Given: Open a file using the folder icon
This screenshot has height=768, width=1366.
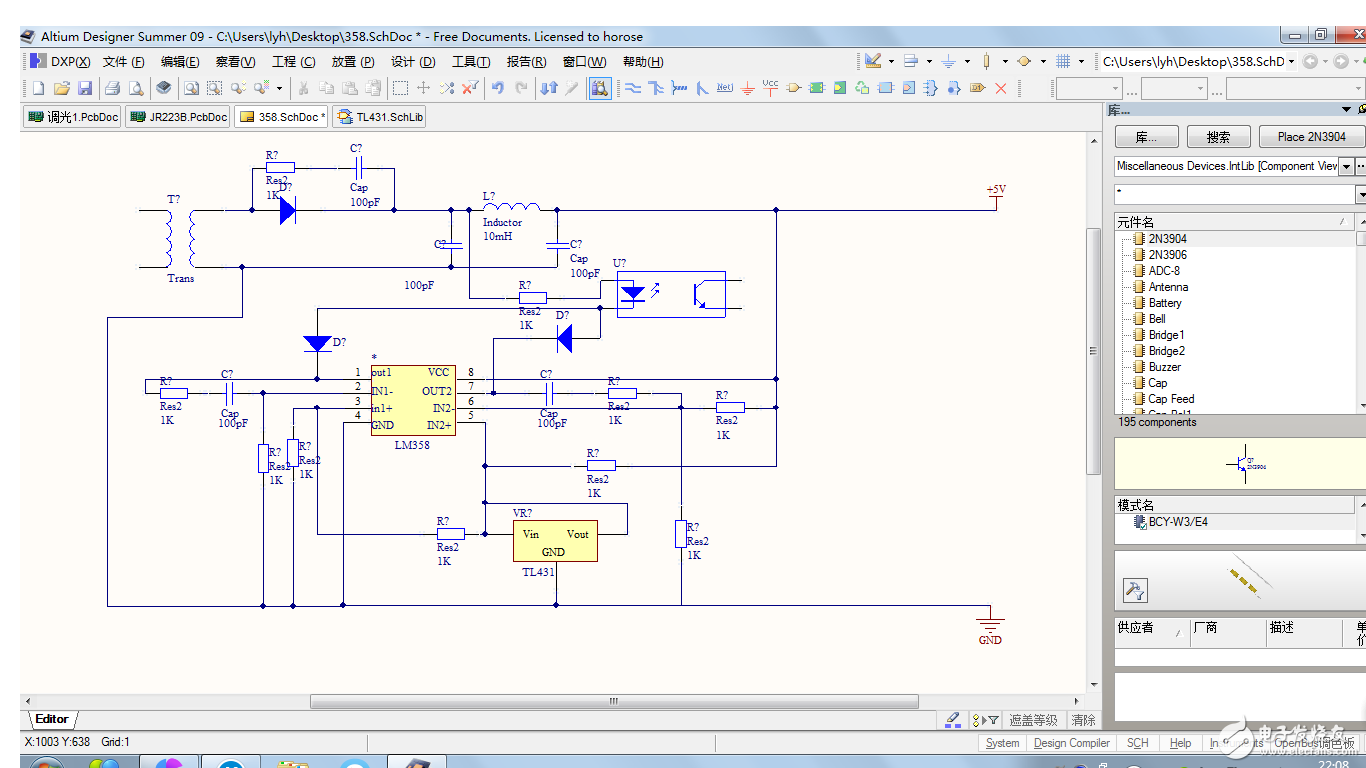Looking at the screenshot, I should pyautogui.click(x=61, y=88).
